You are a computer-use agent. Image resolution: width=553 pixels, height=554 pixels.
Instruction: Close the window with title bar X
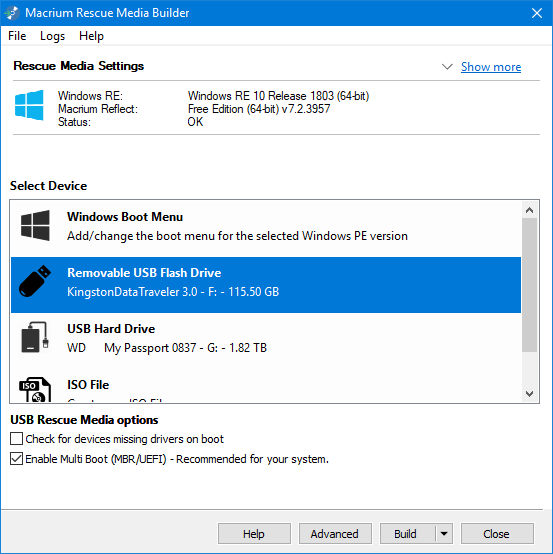tap(537, 13)
